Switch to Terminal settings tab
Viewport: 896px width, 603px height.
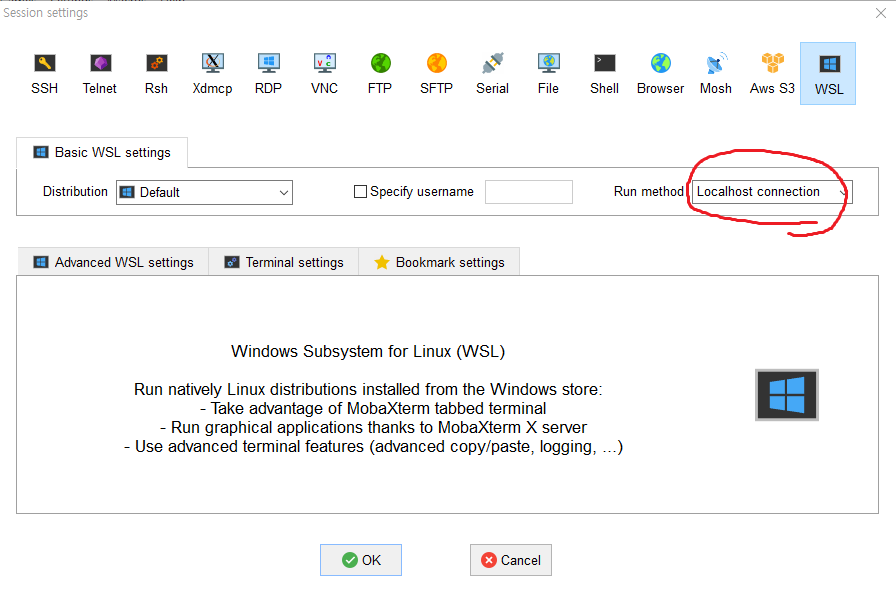tap(283, 262)
